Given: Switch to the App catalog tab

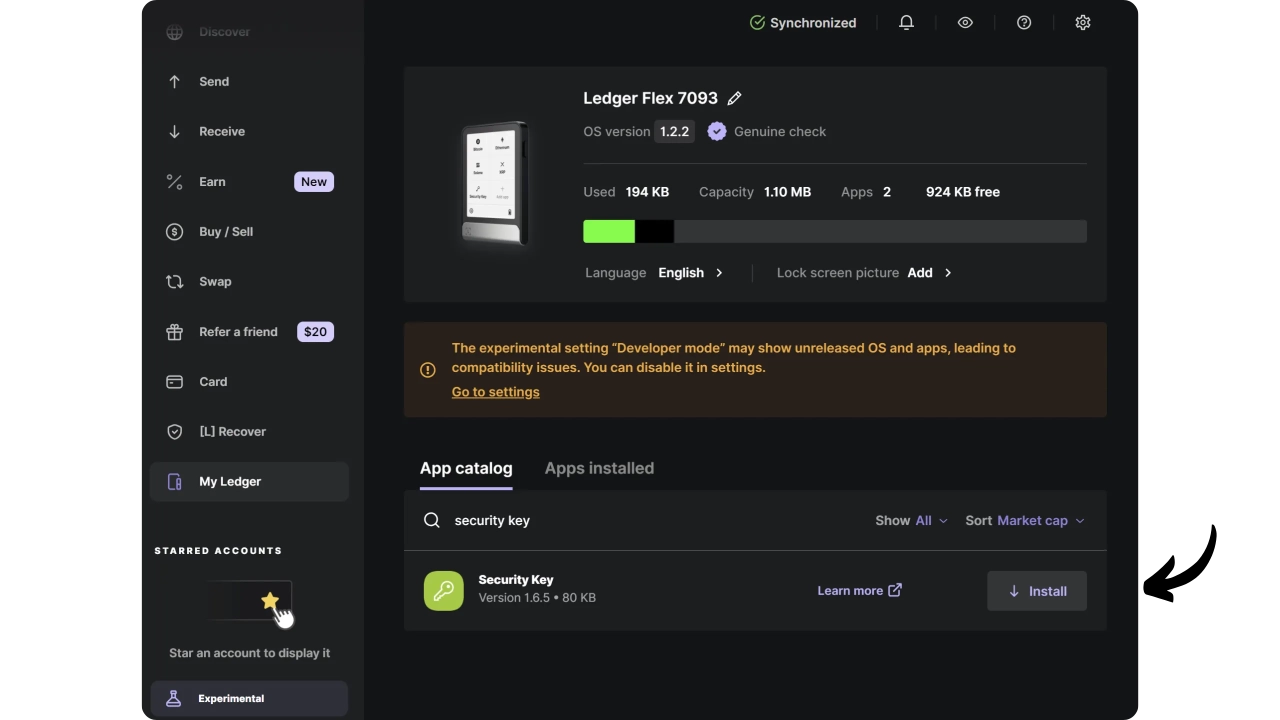Looking at the screenshot, I should click(x=466, y=468).
